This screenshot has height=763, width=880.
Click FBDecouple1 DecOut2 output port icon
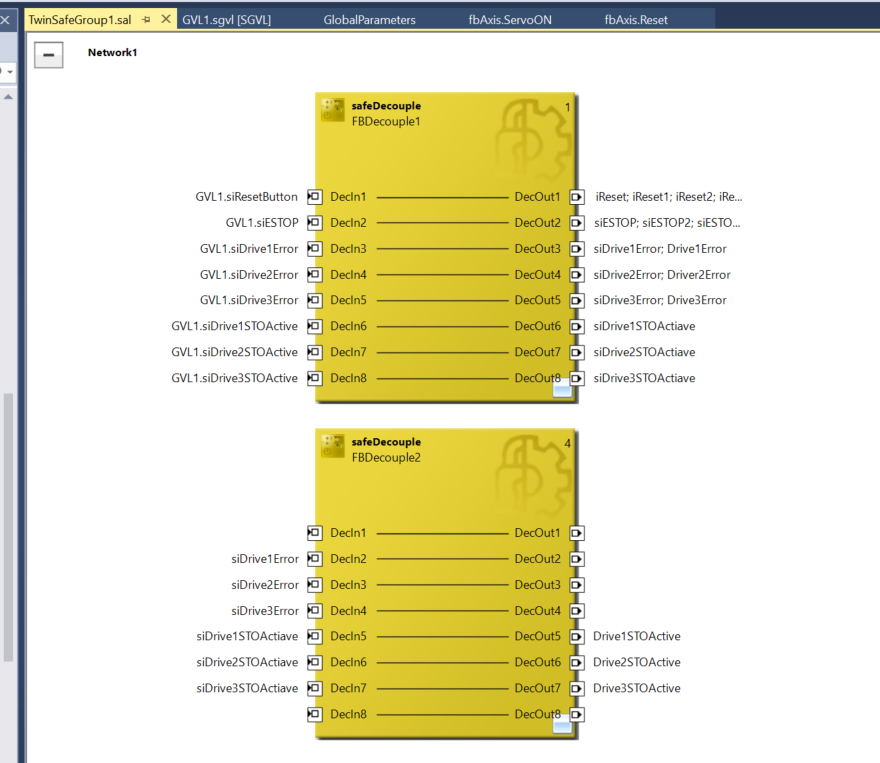pos(577,223)
